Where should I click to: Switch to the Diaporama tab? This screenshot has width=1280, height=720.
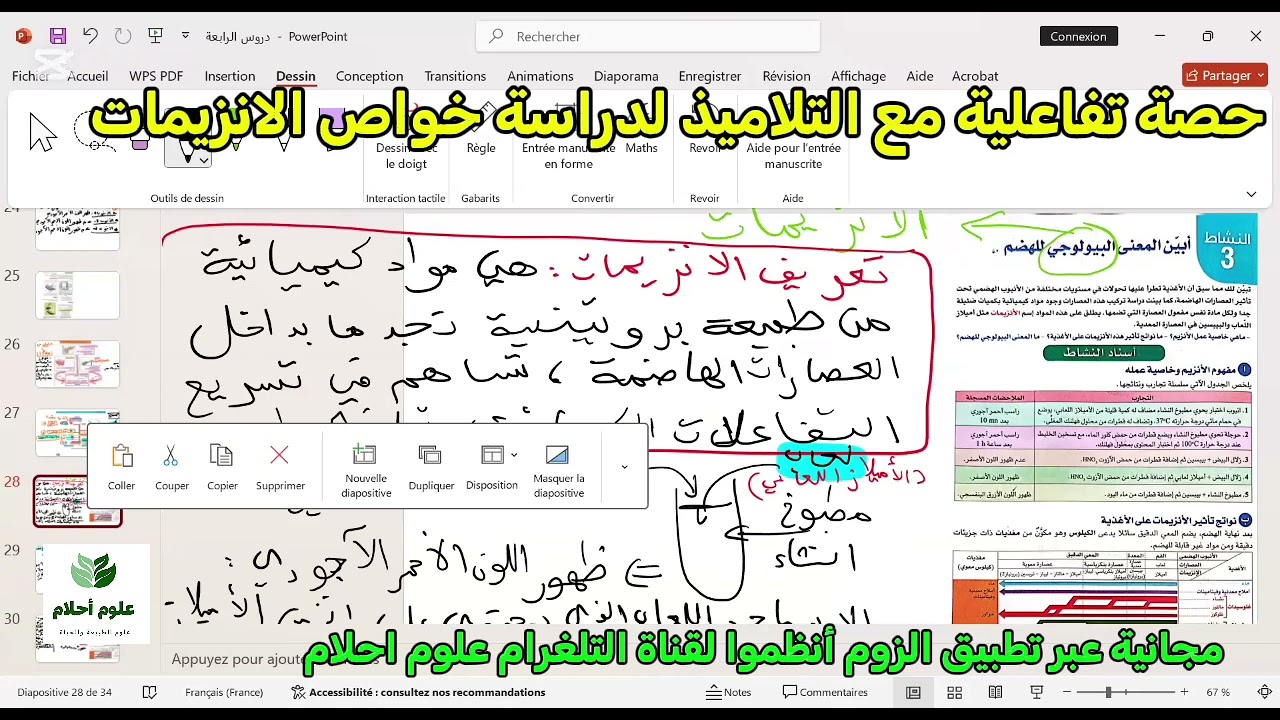pos(626,76)
